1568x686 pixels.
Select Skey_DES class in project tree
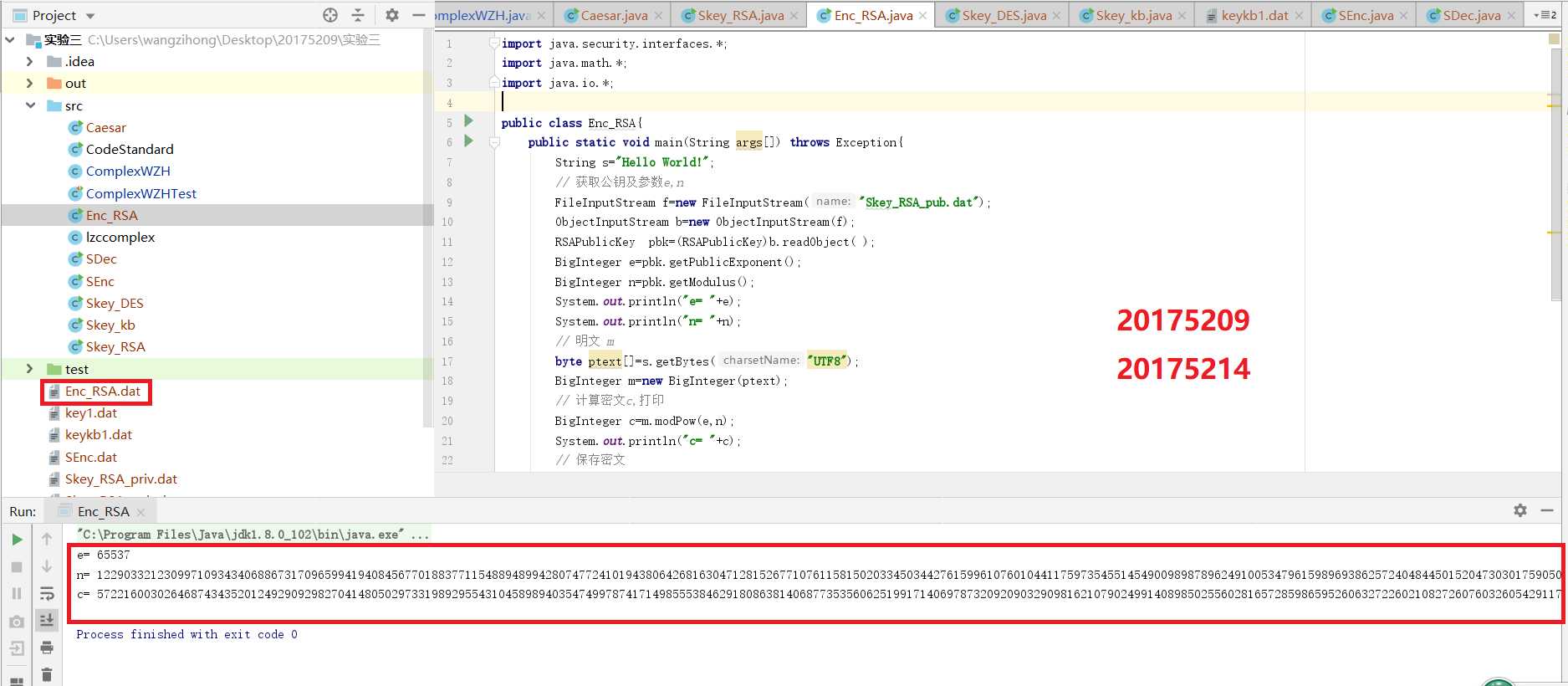tap(115, 303)
